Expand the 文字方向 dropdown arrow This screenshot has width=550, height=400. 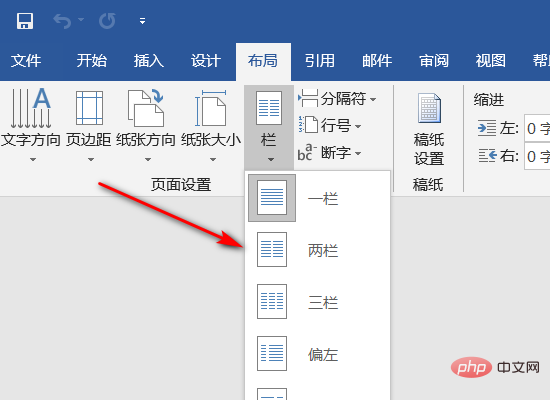(33, 160)
